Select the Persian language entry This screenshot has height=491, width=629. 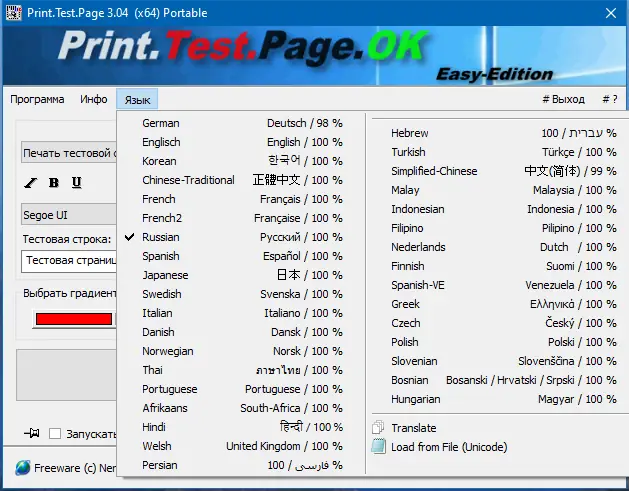coord(242,465)
